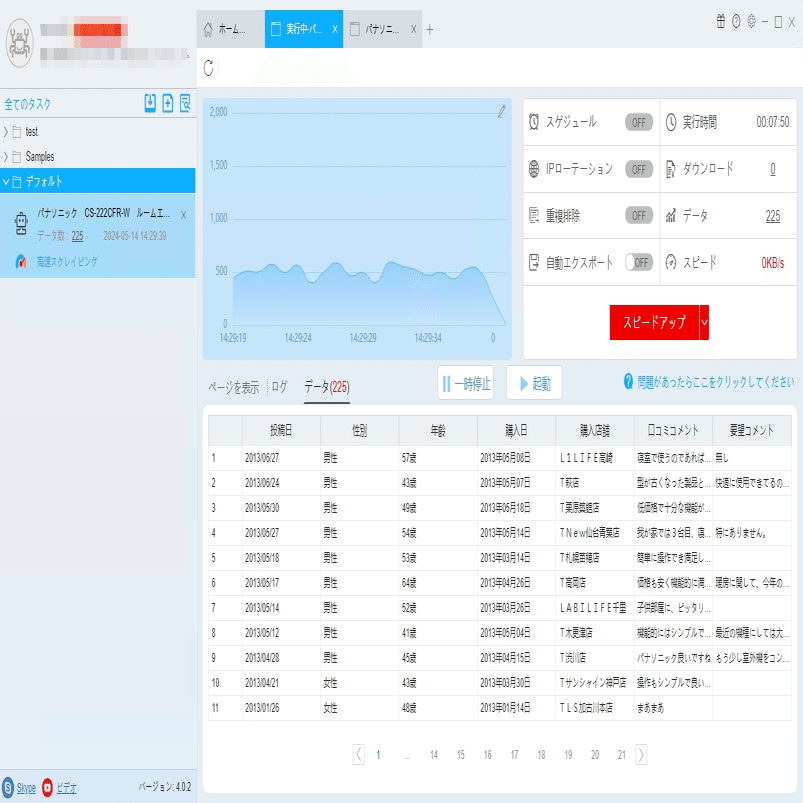This screenshot has height=803, width=803.
Task: Toggle the 自動エクスポート OFF switch
Action: pos(639,263)
